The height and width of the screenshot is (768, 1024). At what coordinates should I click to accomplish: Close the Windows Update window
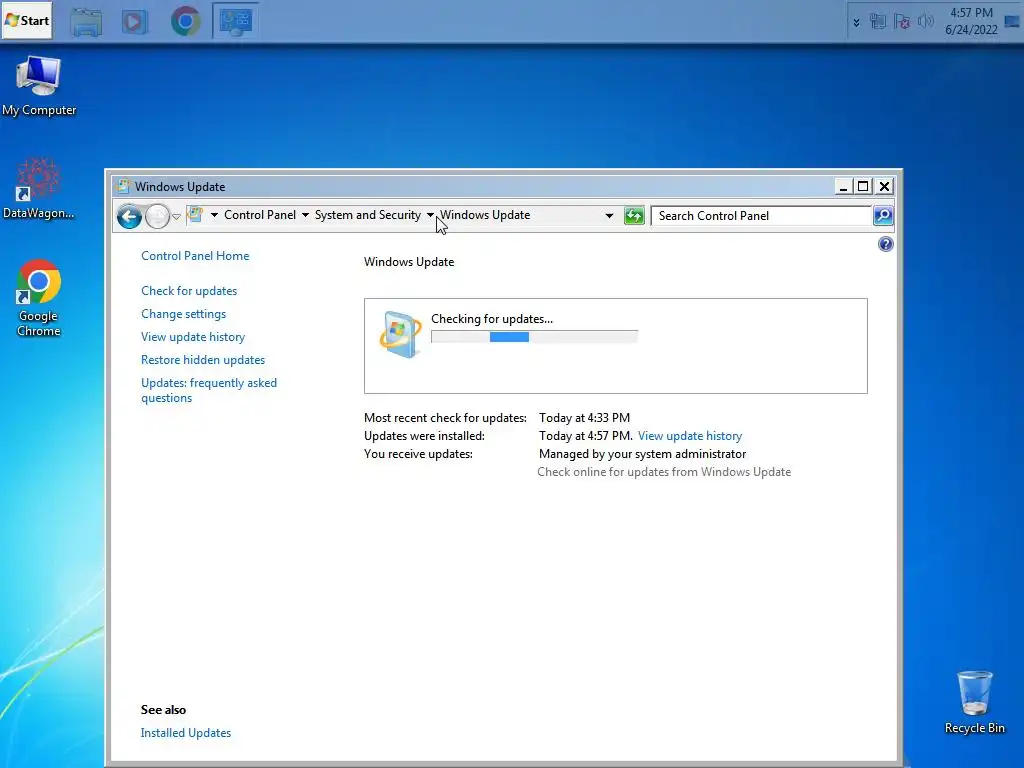[x=884, y=187]
